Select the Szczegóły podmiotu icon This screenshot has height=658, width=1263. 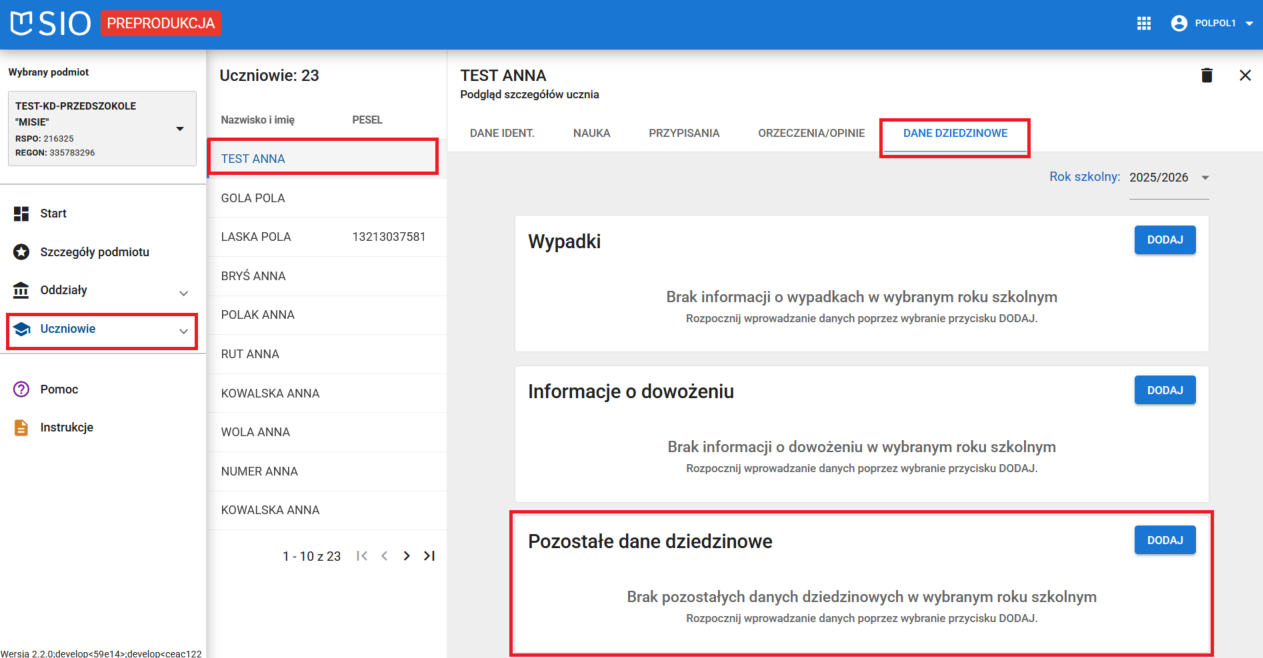[20, 252]
